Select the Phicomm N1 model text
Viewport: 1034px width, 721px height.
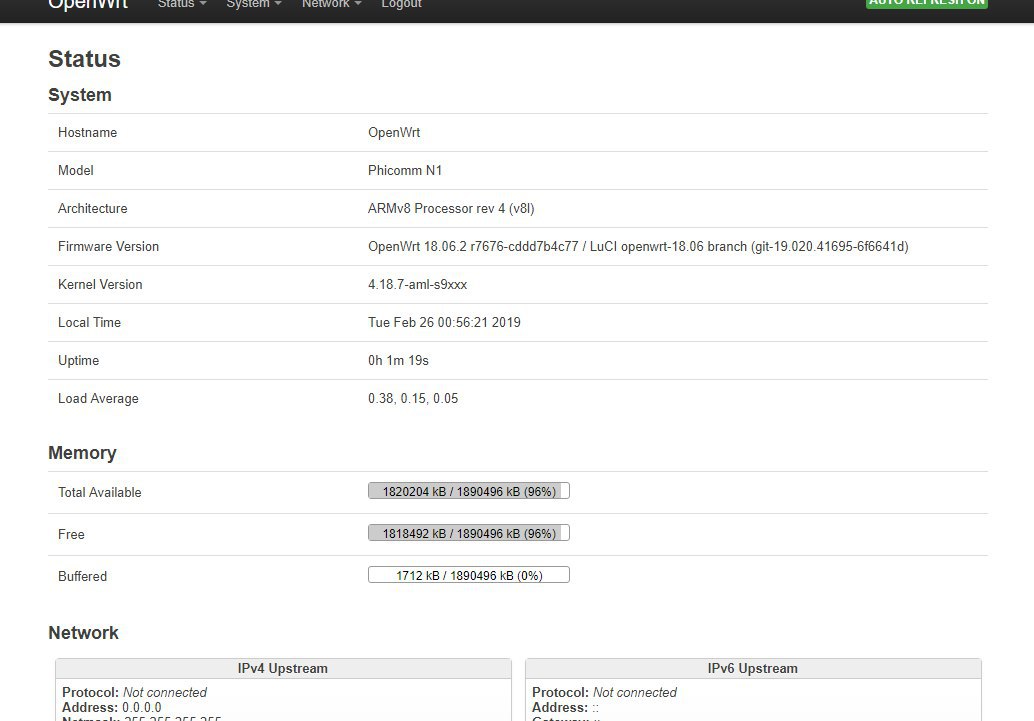pos(405,170)
